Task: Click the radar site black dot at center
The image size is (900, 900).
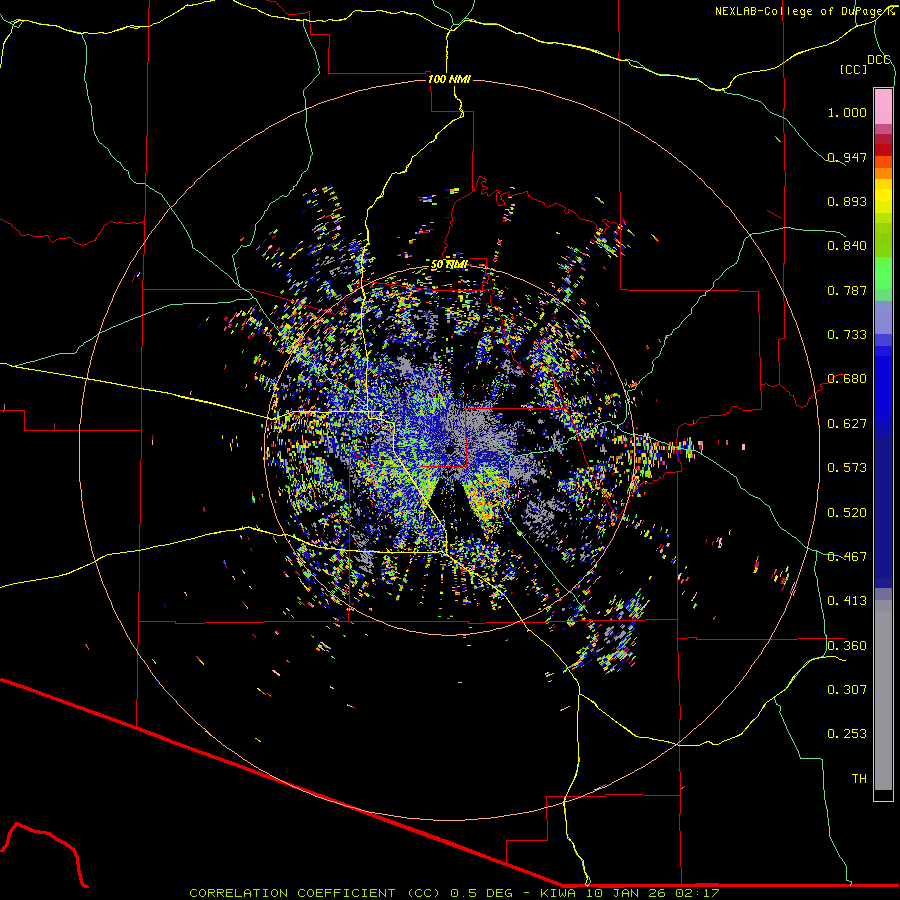Action: point(449,449)
